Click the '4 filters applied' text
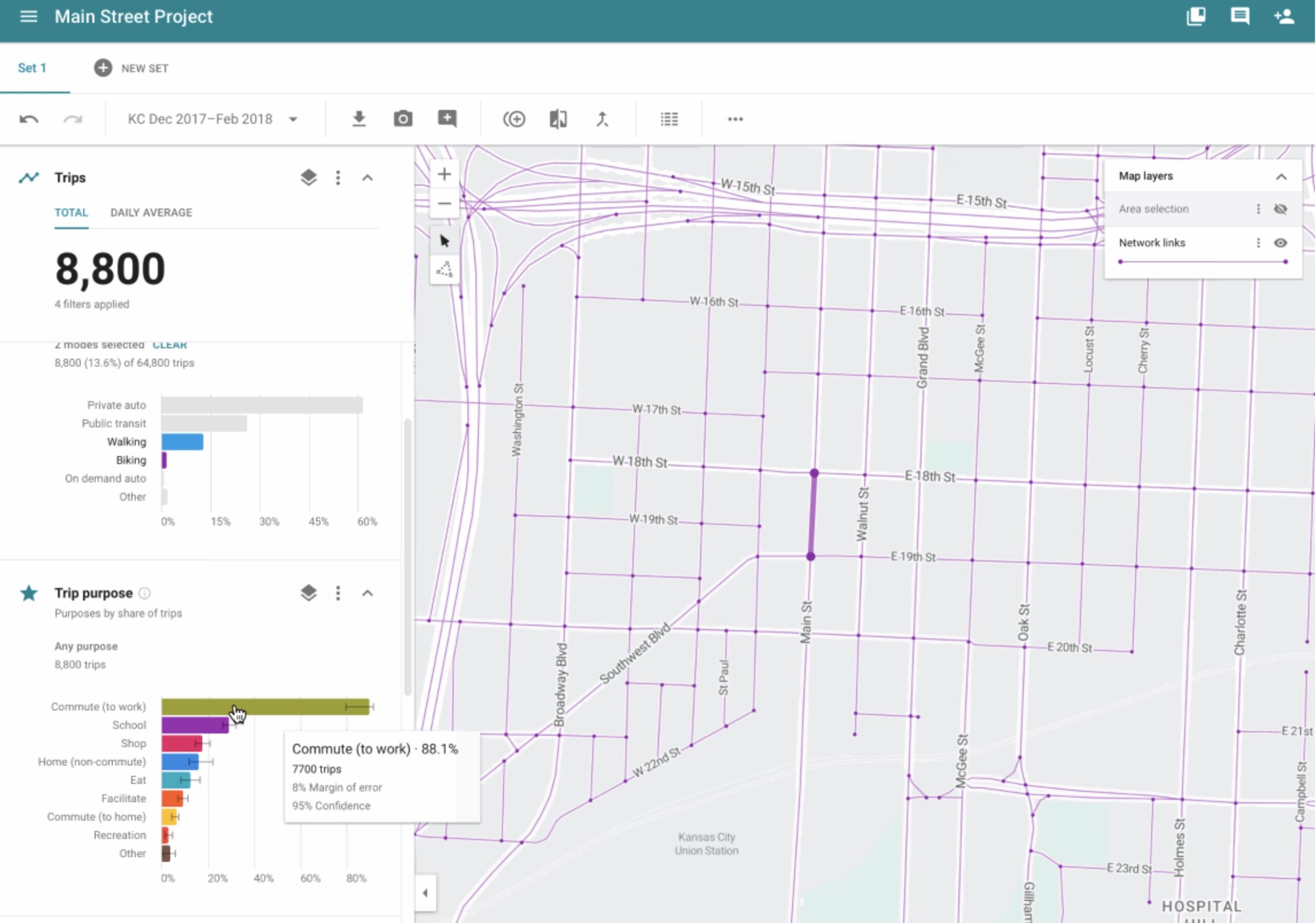This screenshot has height=923, width=1316. [x=92, y=304]
